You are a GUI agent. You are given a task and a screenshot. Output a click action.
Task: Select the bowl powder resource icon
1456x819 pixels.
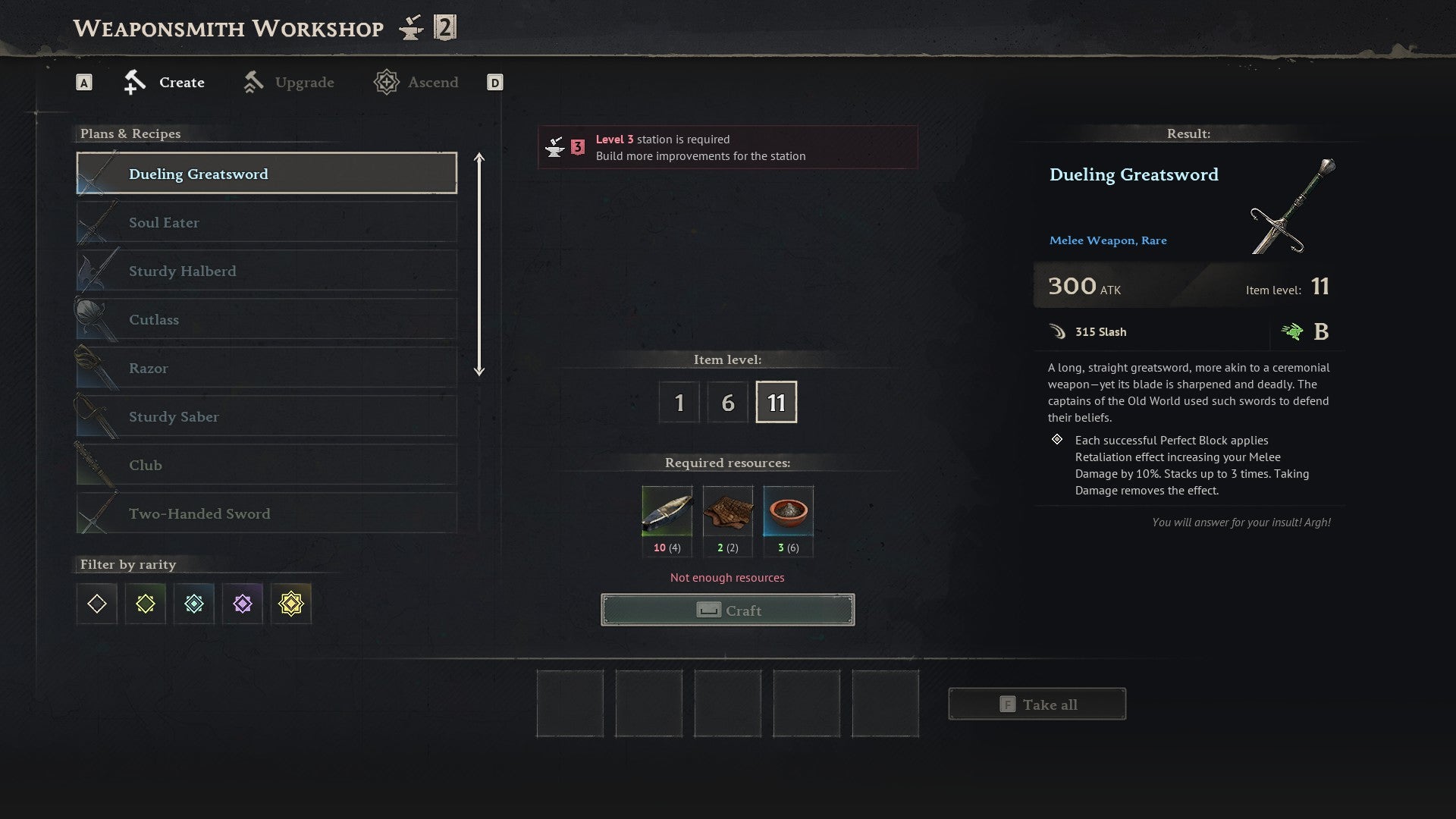789,512
